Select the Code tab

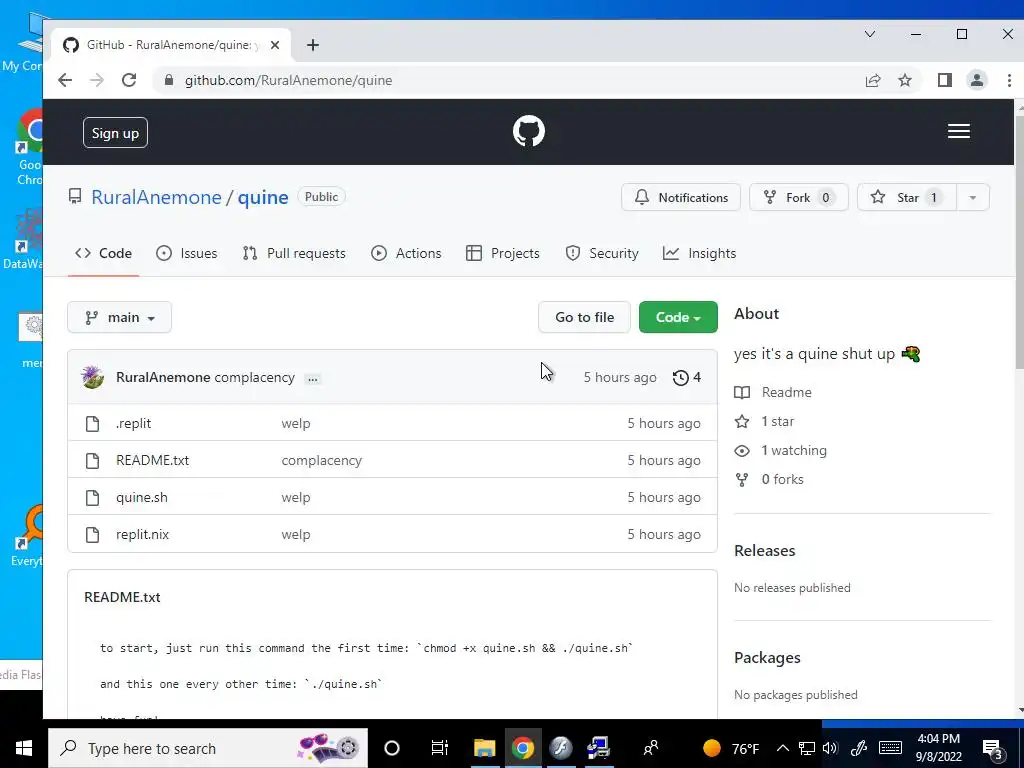point(103,253)
